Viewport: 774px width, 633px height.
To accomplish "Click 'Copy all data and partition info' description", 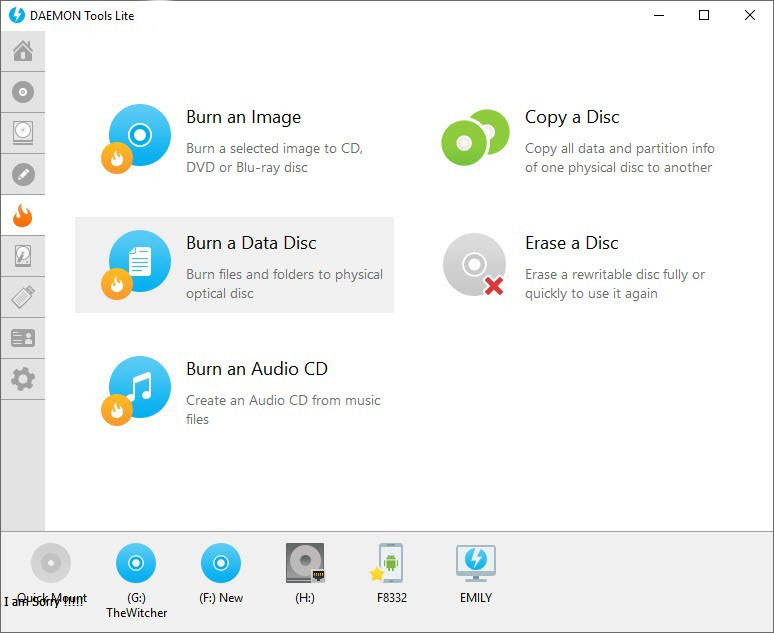I will click(619, 158).
